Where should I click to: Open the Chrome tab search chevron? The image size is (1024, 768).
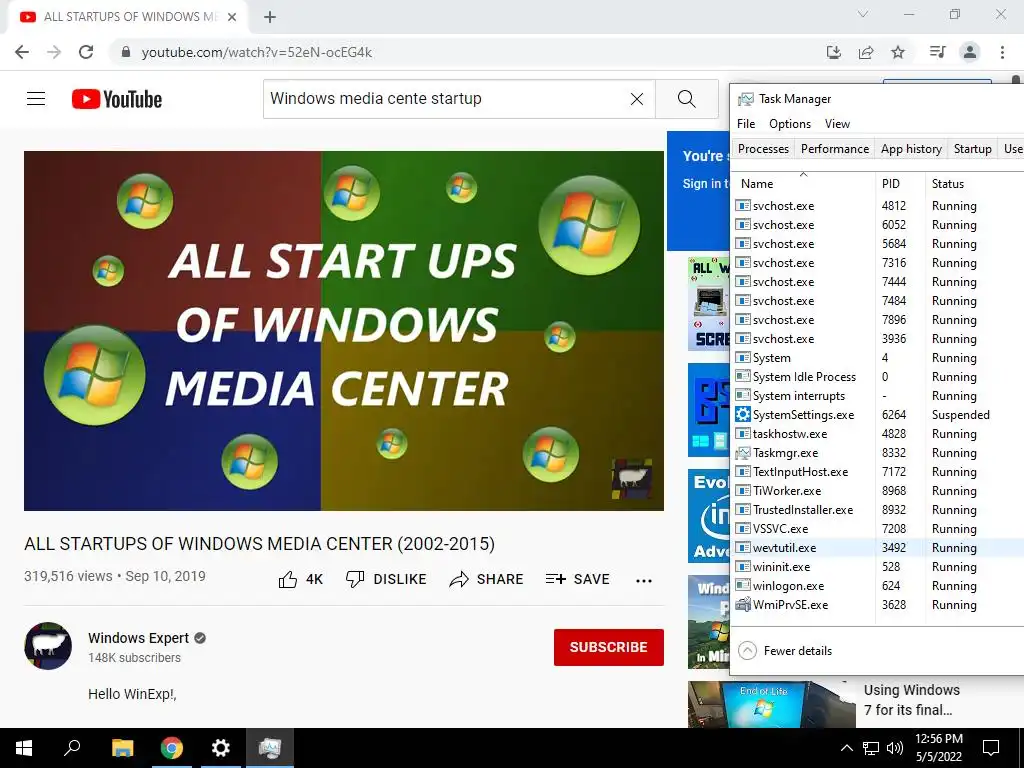tap(863, 14)
